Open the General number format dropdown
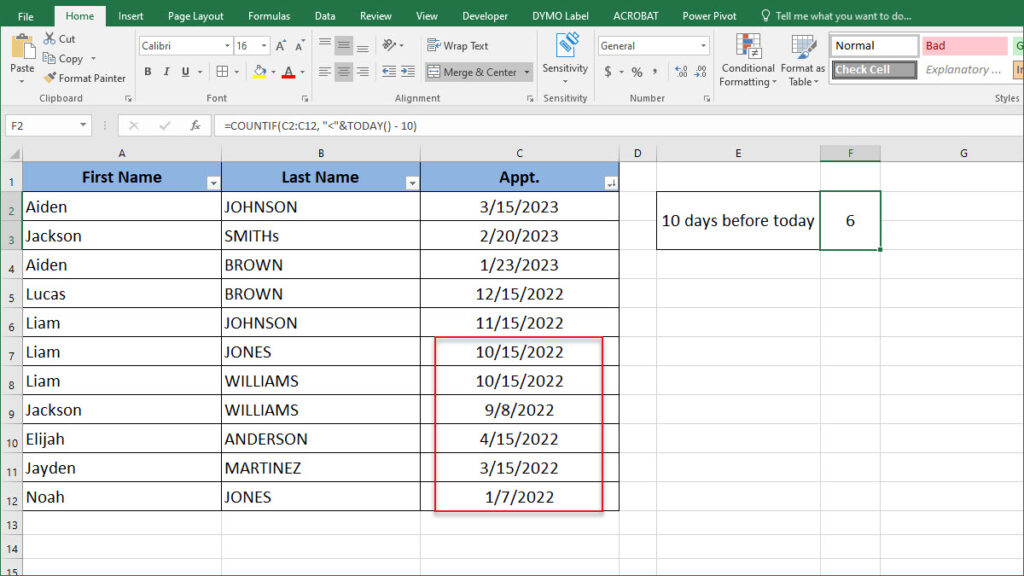1024x576 pixels. coord(702,45)
